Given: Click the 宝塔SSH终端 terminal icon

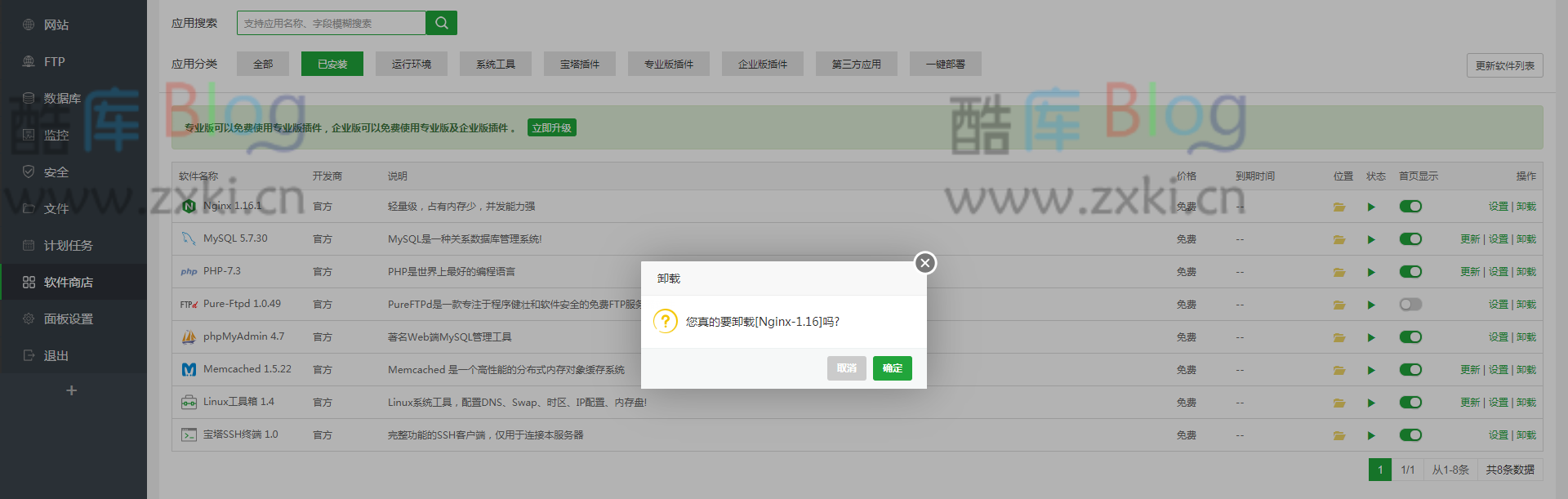Looking at the screenshot, I should (x=189, y=434).
